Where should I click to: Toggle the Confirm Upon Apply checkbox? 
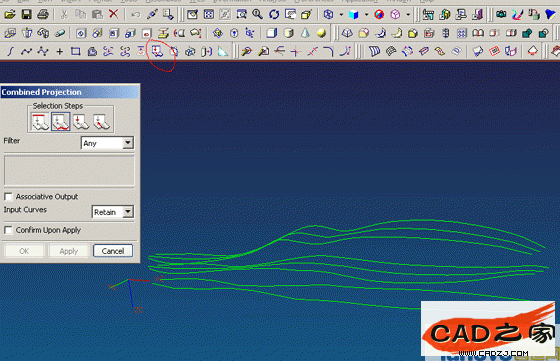8,230
